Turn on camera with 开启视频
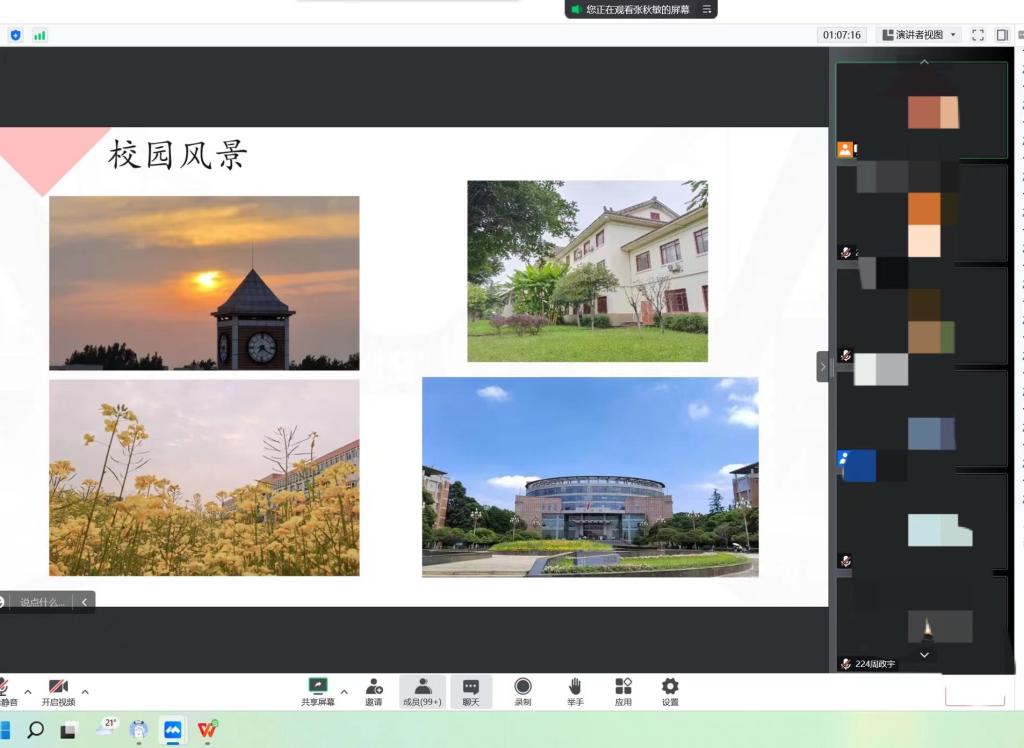This screenshot has height=748, width=1024. point(55,690)
